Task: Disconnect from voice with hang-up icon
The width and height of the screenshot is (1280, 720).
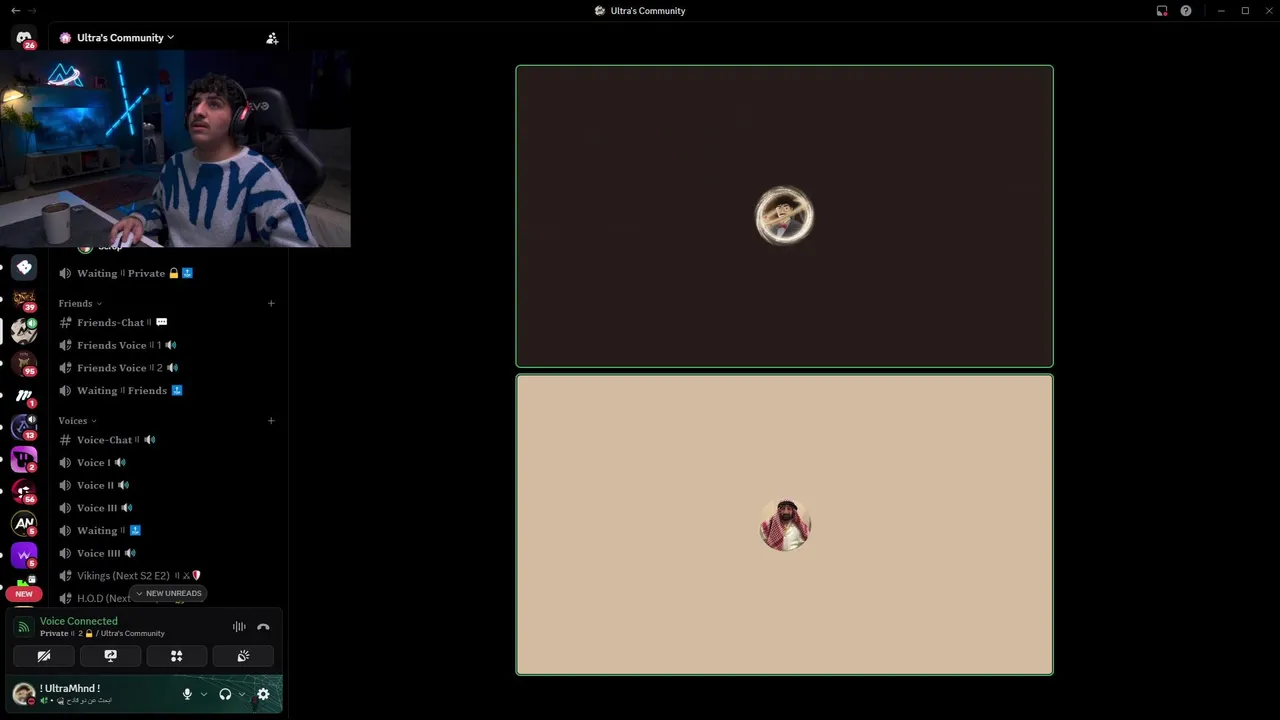Action: [x=263, y=627]
